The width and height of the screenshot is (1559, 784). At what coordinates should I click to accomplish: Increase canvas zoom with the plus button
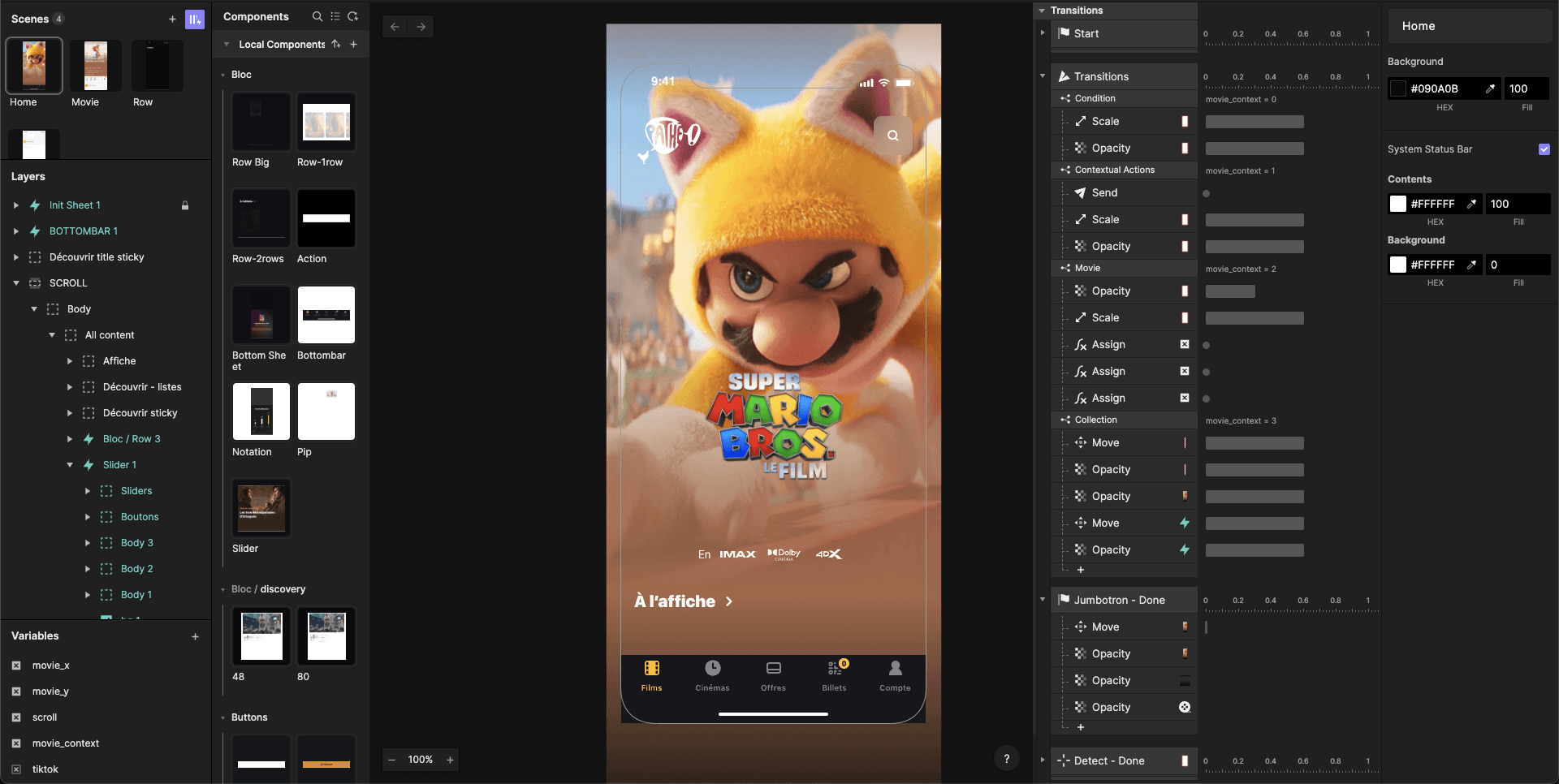click(451, 760)
